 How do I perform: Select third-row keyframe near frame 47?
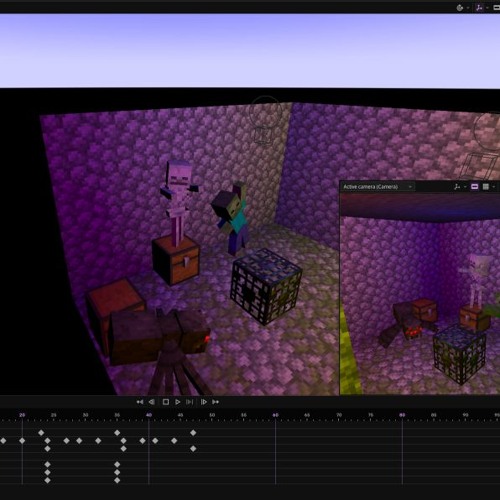tap(193, 449)
